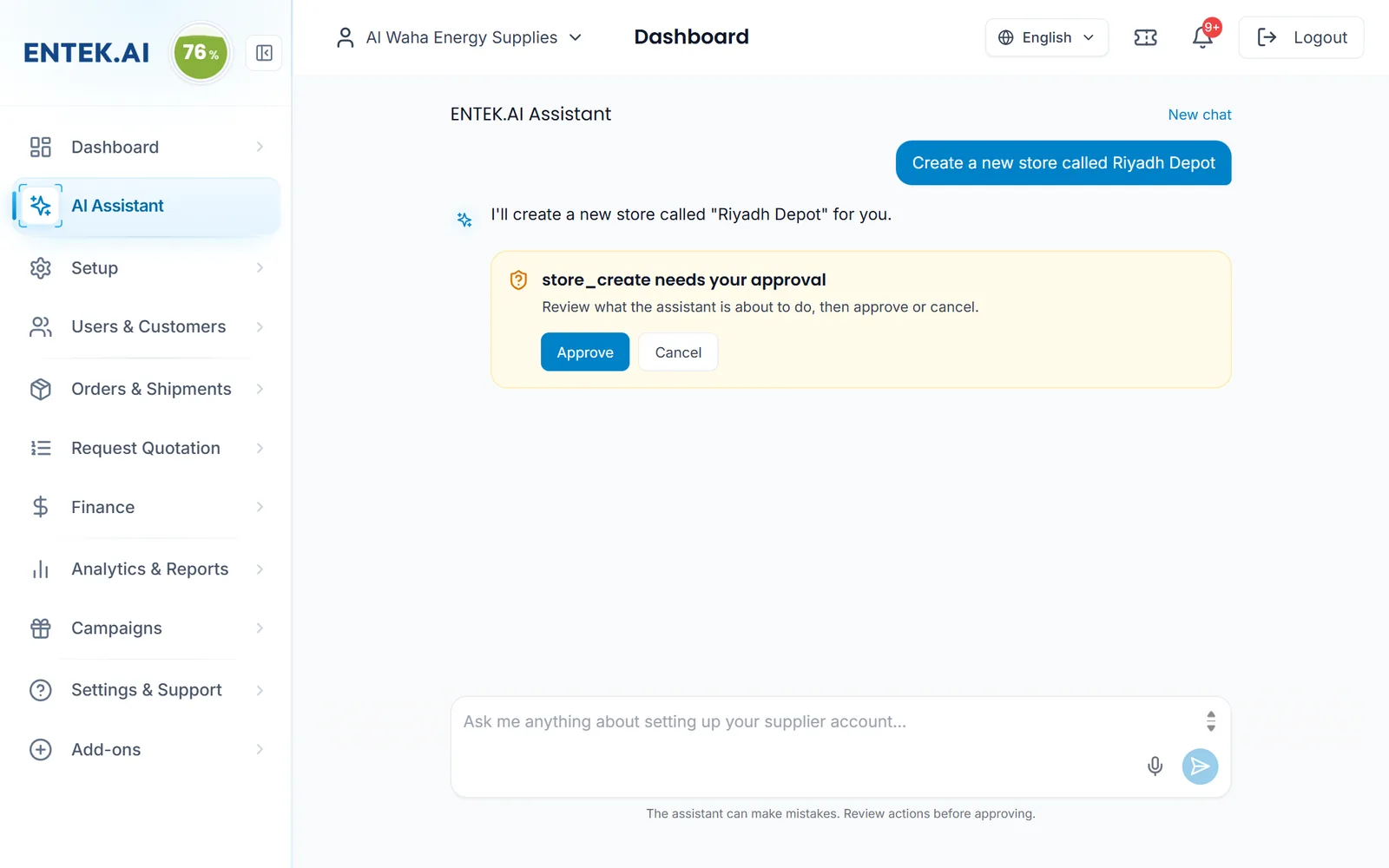Click the 76% setup progress badge
This screenshot has width=1389, height=868.
coord(201,53)
